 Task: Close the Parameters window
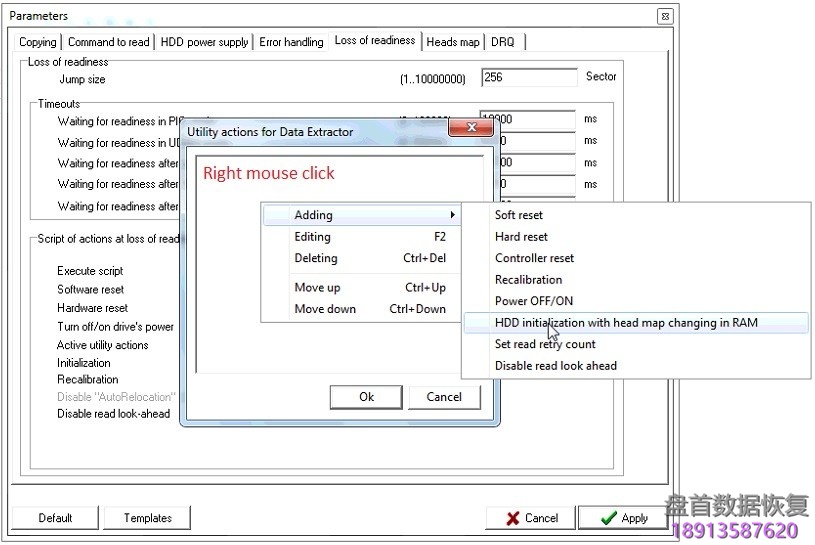[x=665, y=16]
